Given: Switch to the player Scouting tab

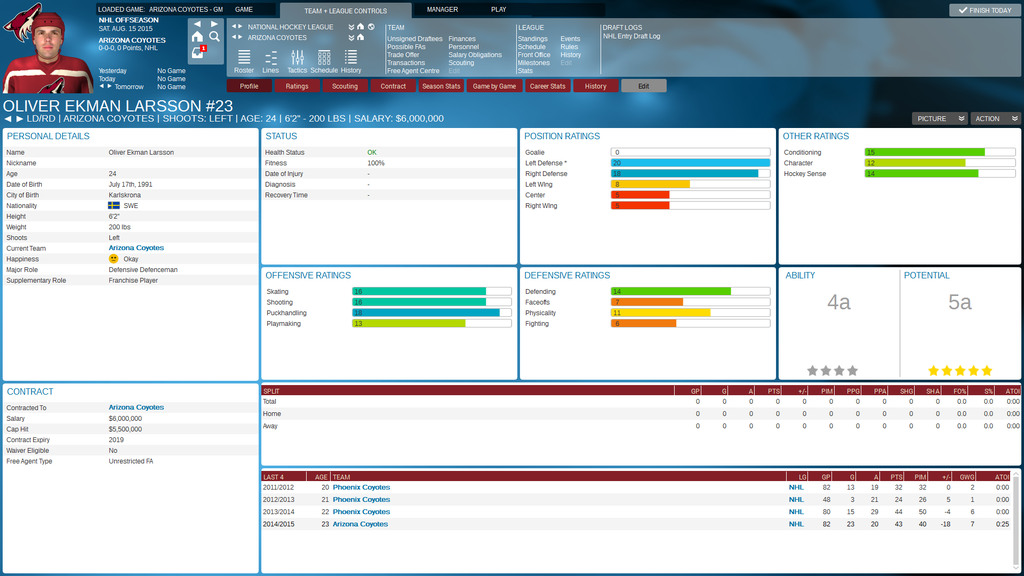Looking at the screenshot, I should click(345, 86).
